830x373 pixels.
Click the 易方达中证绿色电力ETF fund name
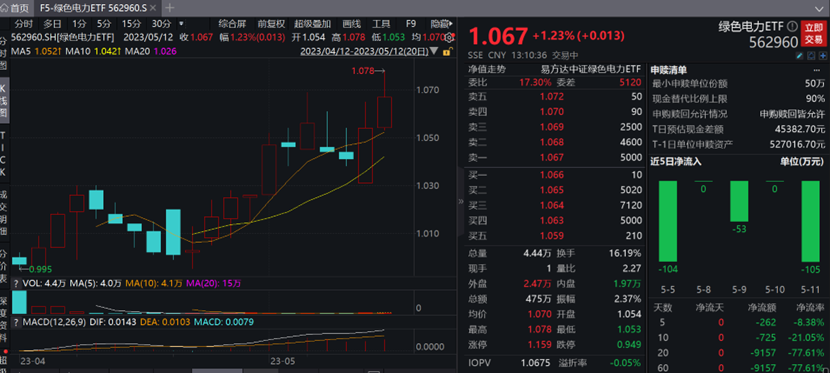tap(590, 69)
